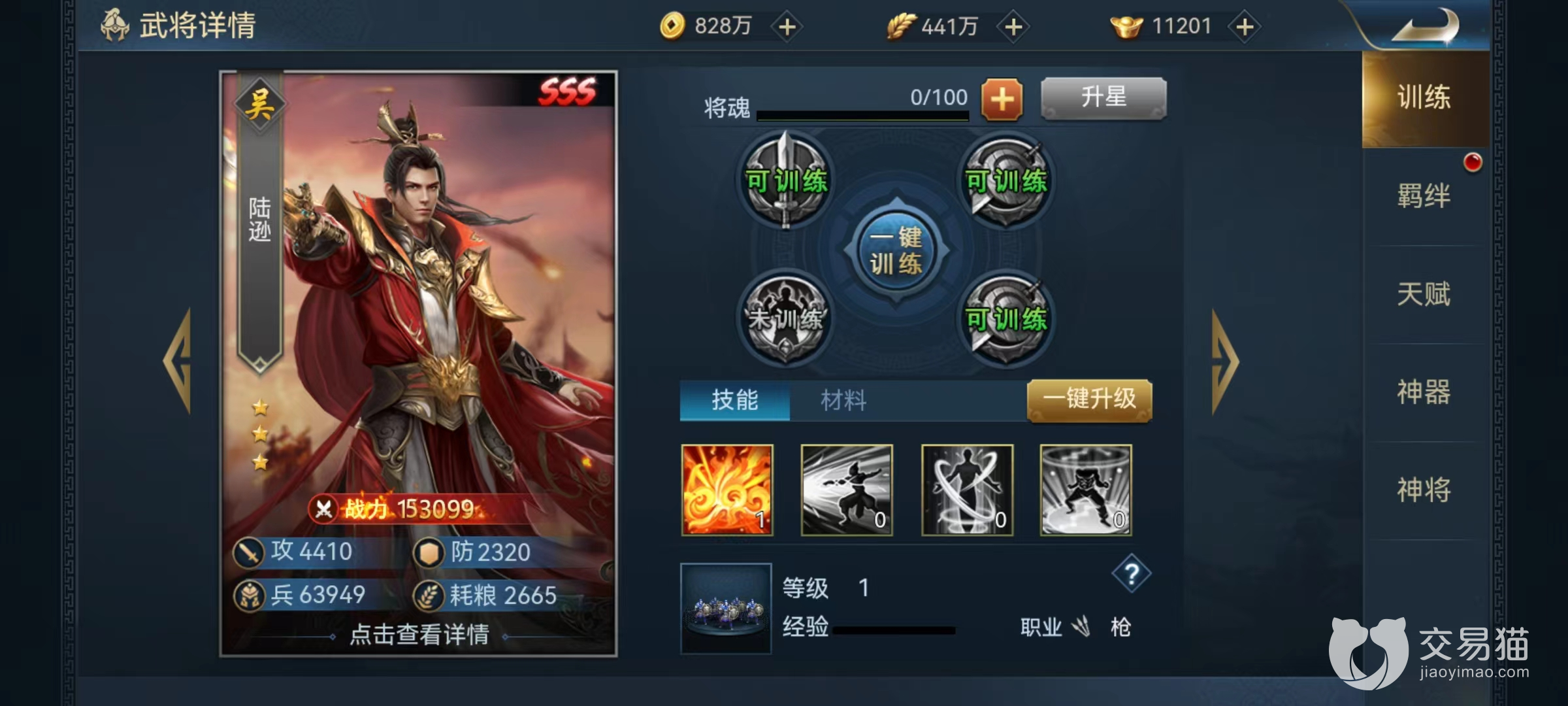Open the flame skill icon
The height and width of the screenshot is (706, 1568).
(x=727, y=490)
